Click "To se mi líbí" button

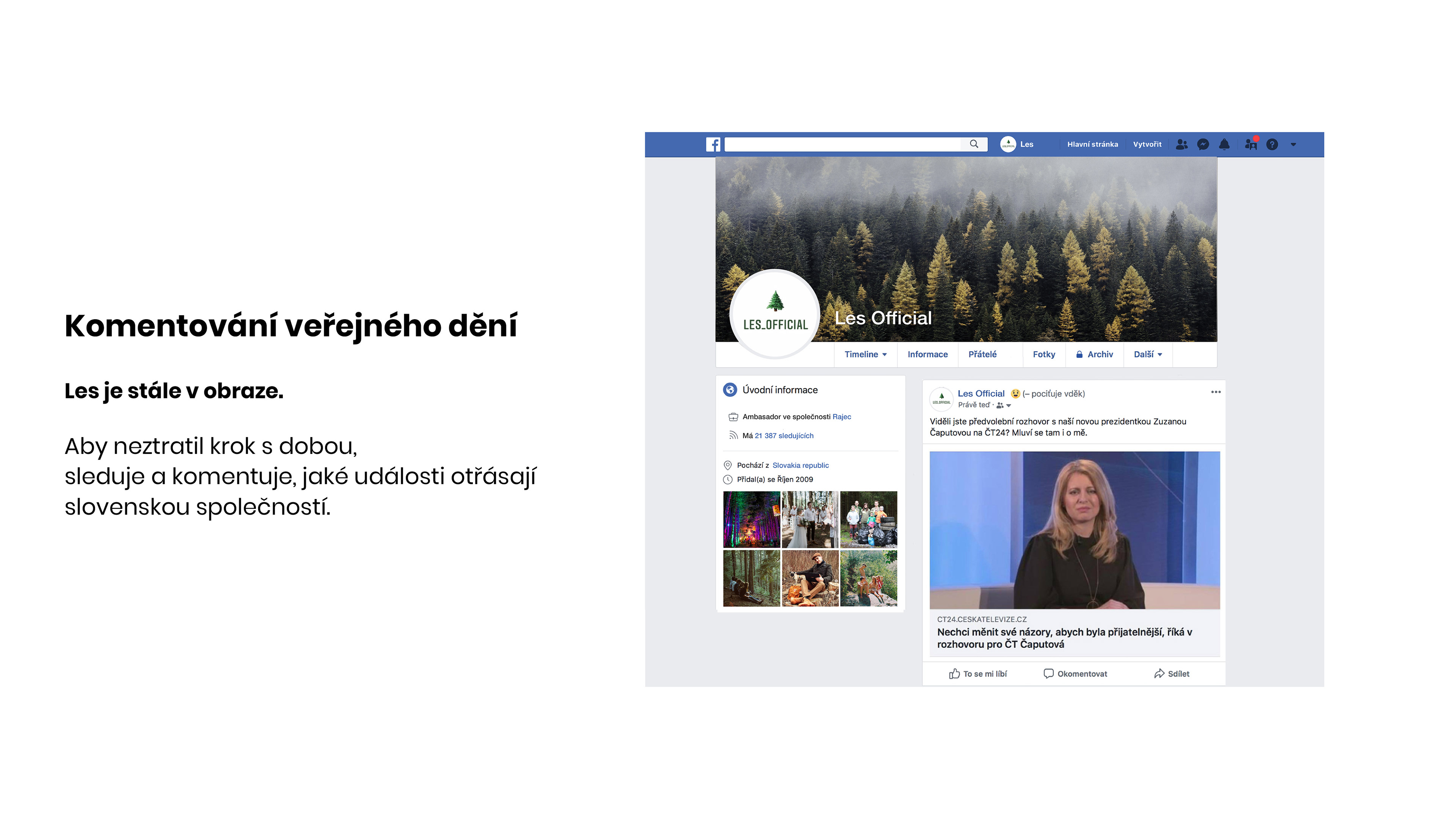pyautogui.click(x=978, y=674)
